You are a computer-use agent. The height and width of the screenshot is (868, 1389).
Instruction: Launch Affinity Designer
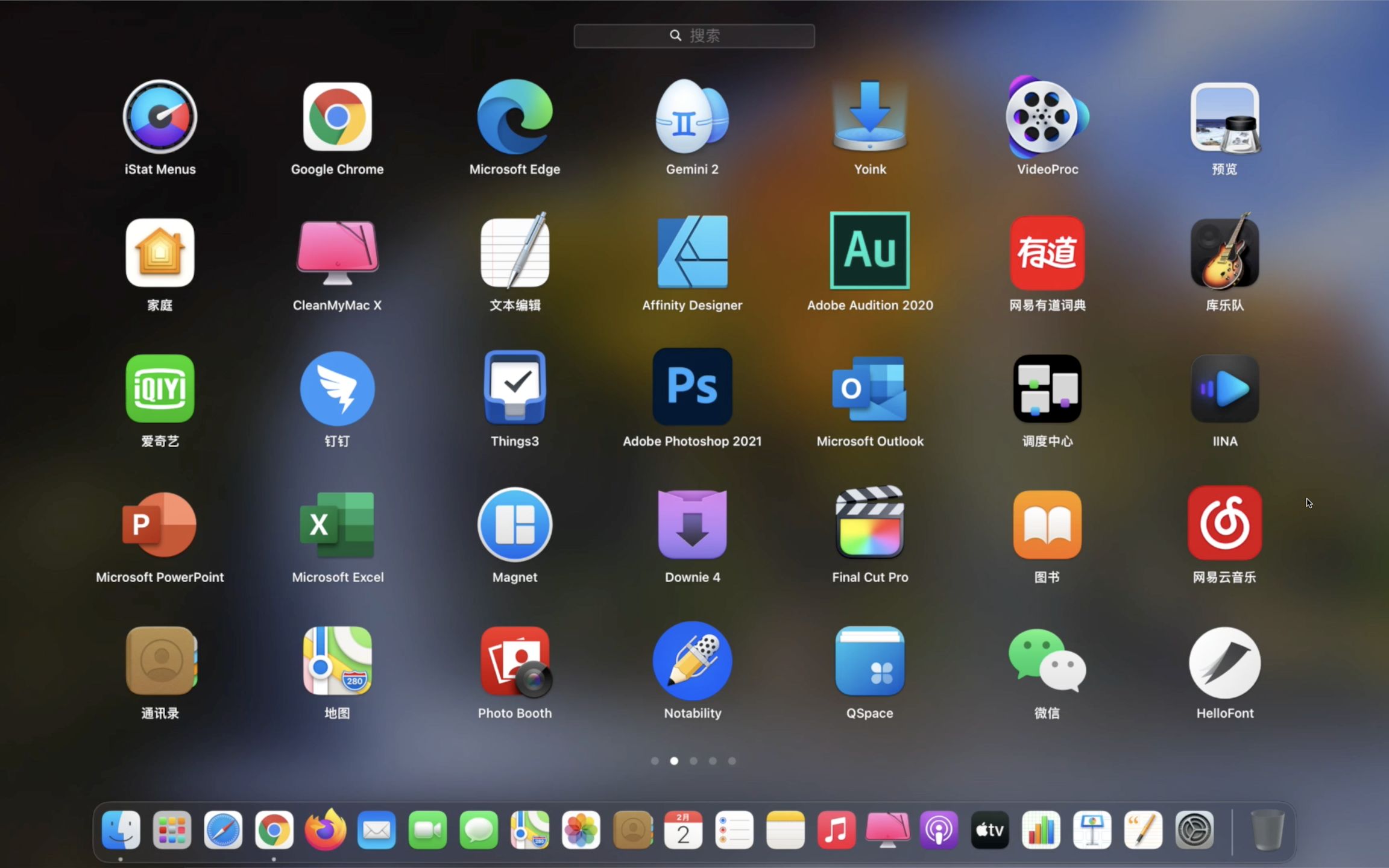point(692,252)
